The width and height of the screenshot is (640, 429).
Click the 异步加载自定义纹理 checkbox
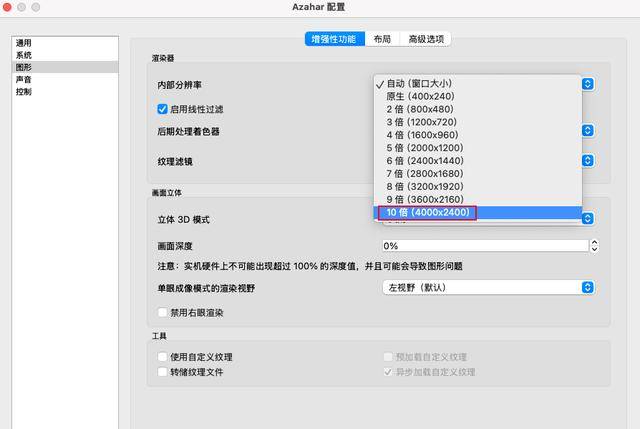point(388,372)
